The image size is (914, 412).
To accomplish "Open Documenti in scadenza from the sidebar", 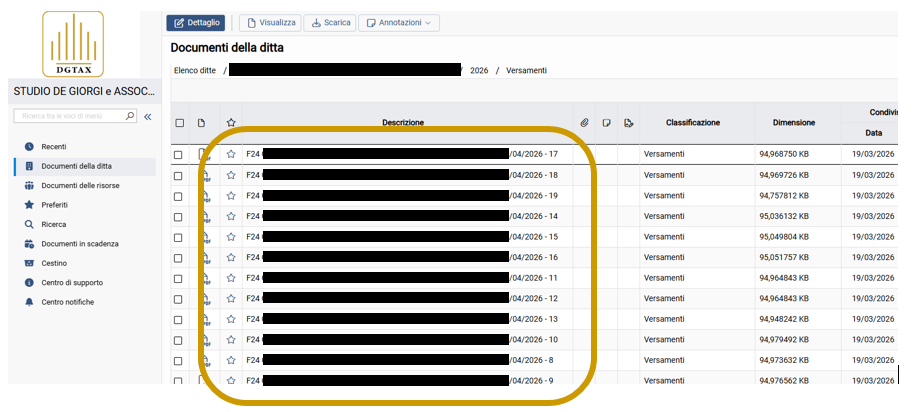I will (x=80, y=244).
